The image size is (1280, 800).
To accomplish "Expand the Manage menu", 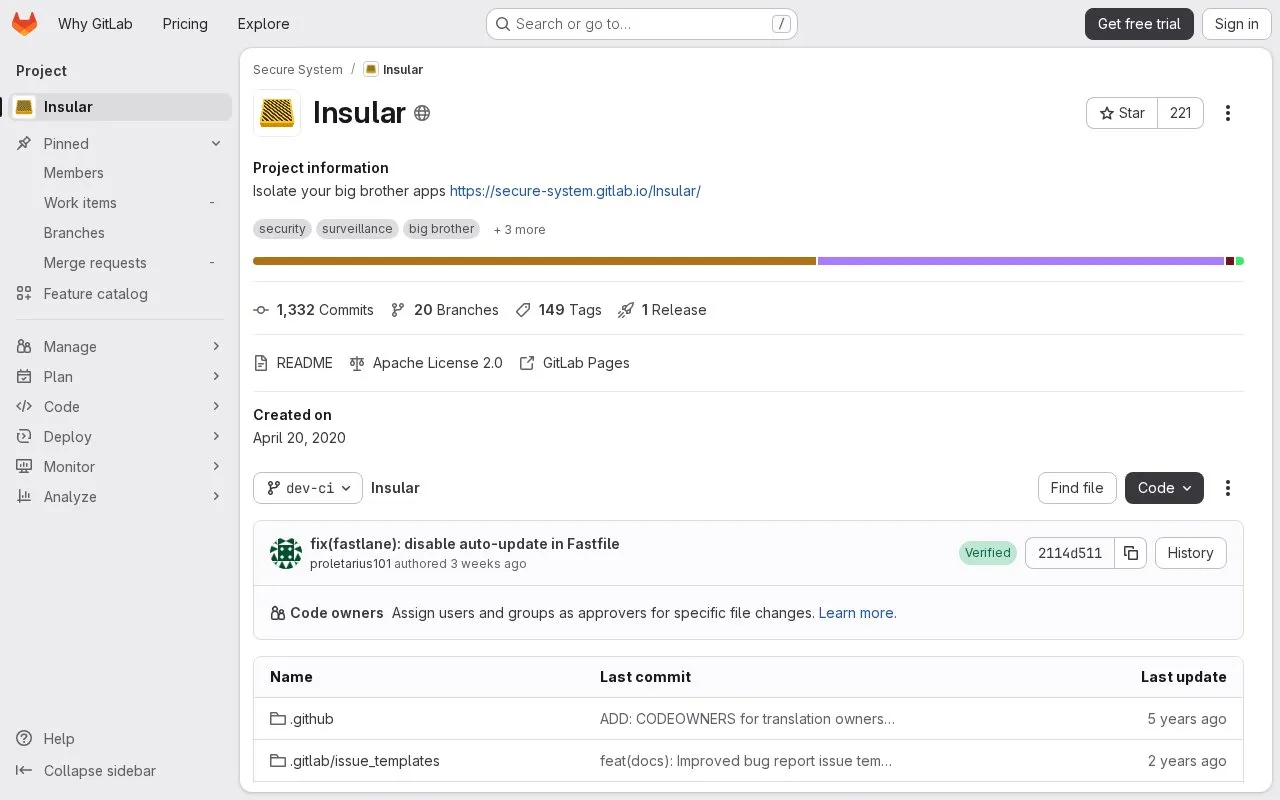I will (x=120, y=347).
